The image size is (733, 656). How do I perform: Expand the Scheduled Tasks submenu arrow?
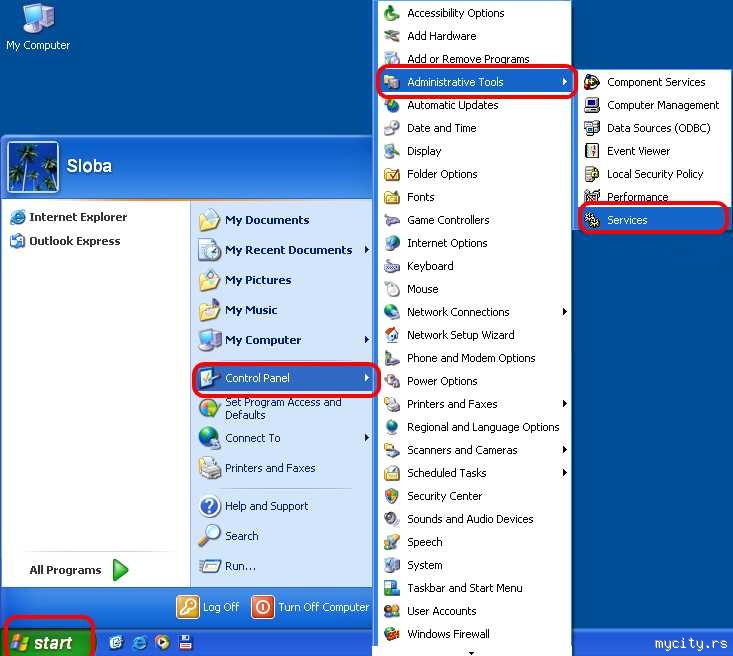565,473
